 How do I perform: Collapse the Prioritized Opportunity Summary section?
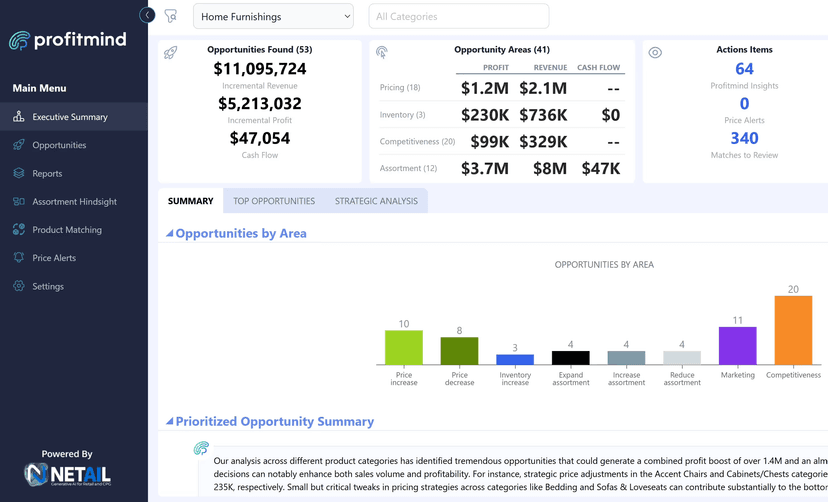tap(169, 422)
